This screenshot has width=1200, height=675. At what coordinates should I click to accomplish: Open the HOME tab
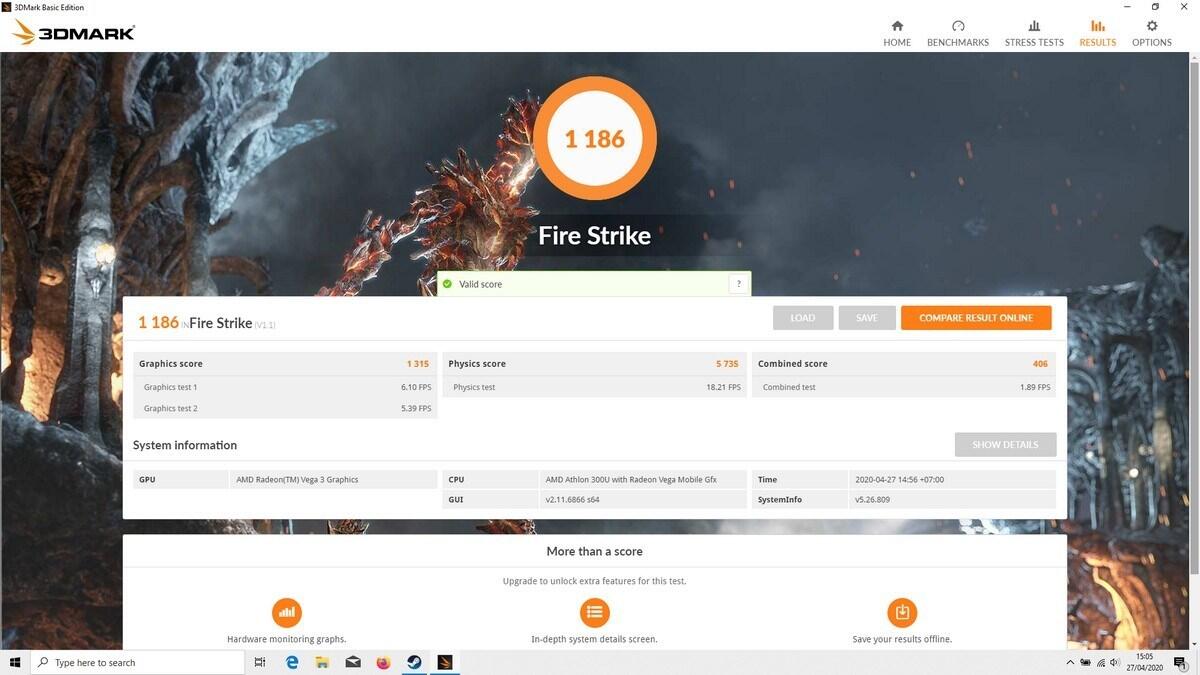[x=897, y=33]
